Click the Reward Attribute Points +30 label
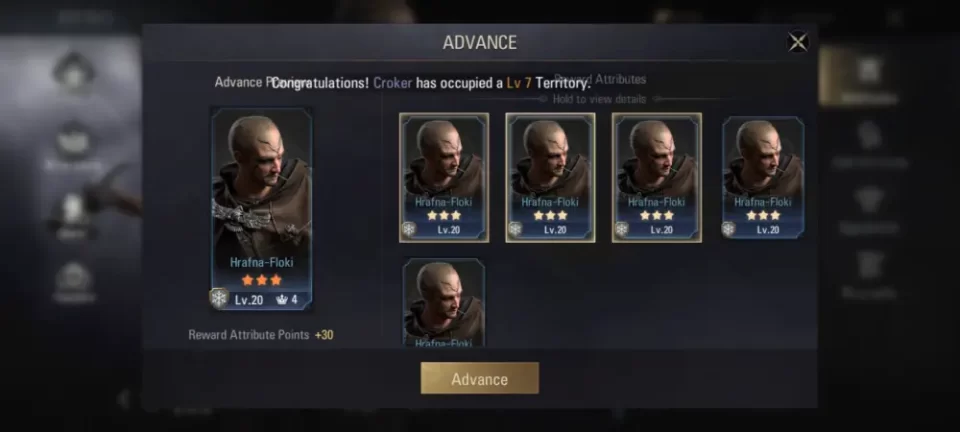This screenshot has width=960, height=432. click(261, 335)
